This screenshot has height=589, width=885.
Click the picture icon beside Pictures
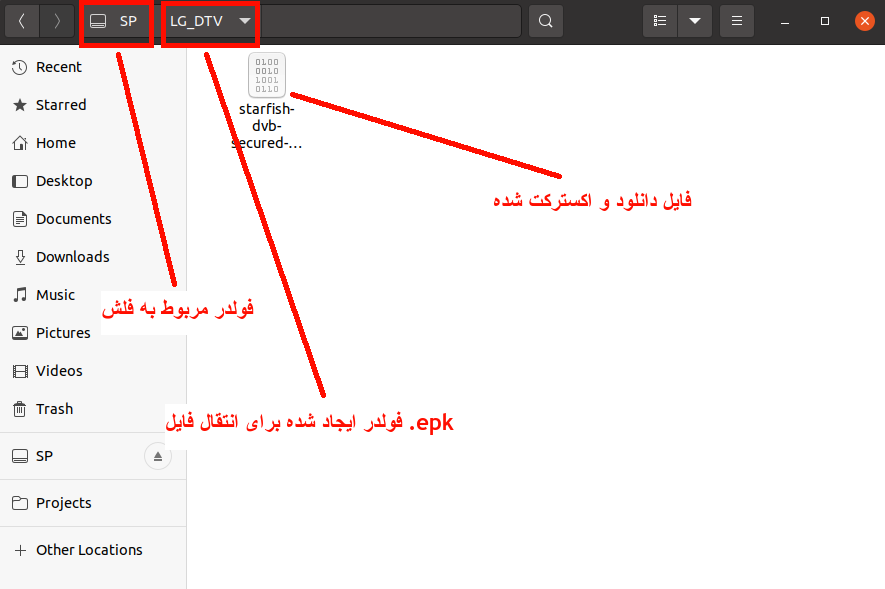pyautogui.click(x=20, y=333)
